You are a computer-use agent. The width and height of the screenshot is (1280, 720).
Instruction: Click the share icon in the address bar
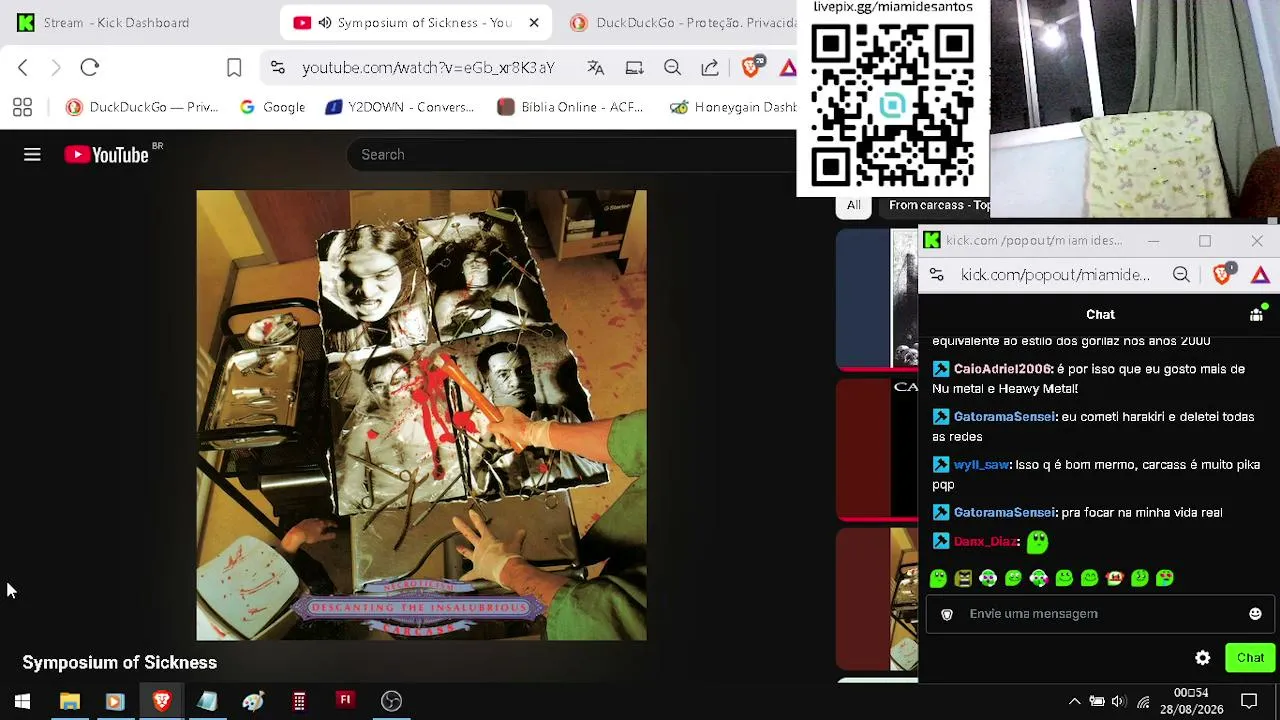710,68
